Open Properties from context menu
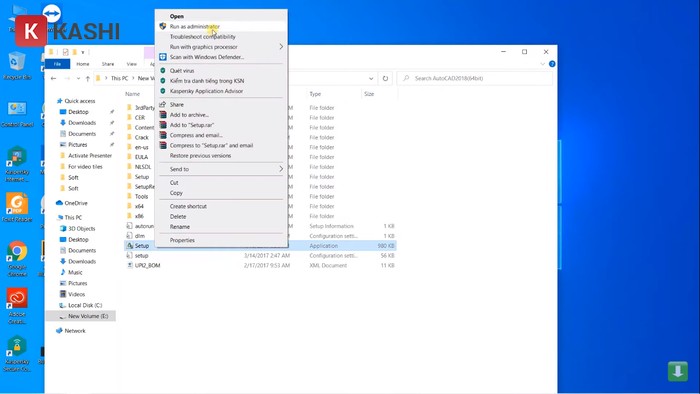The image size is (700, 394). pos(221,240)
